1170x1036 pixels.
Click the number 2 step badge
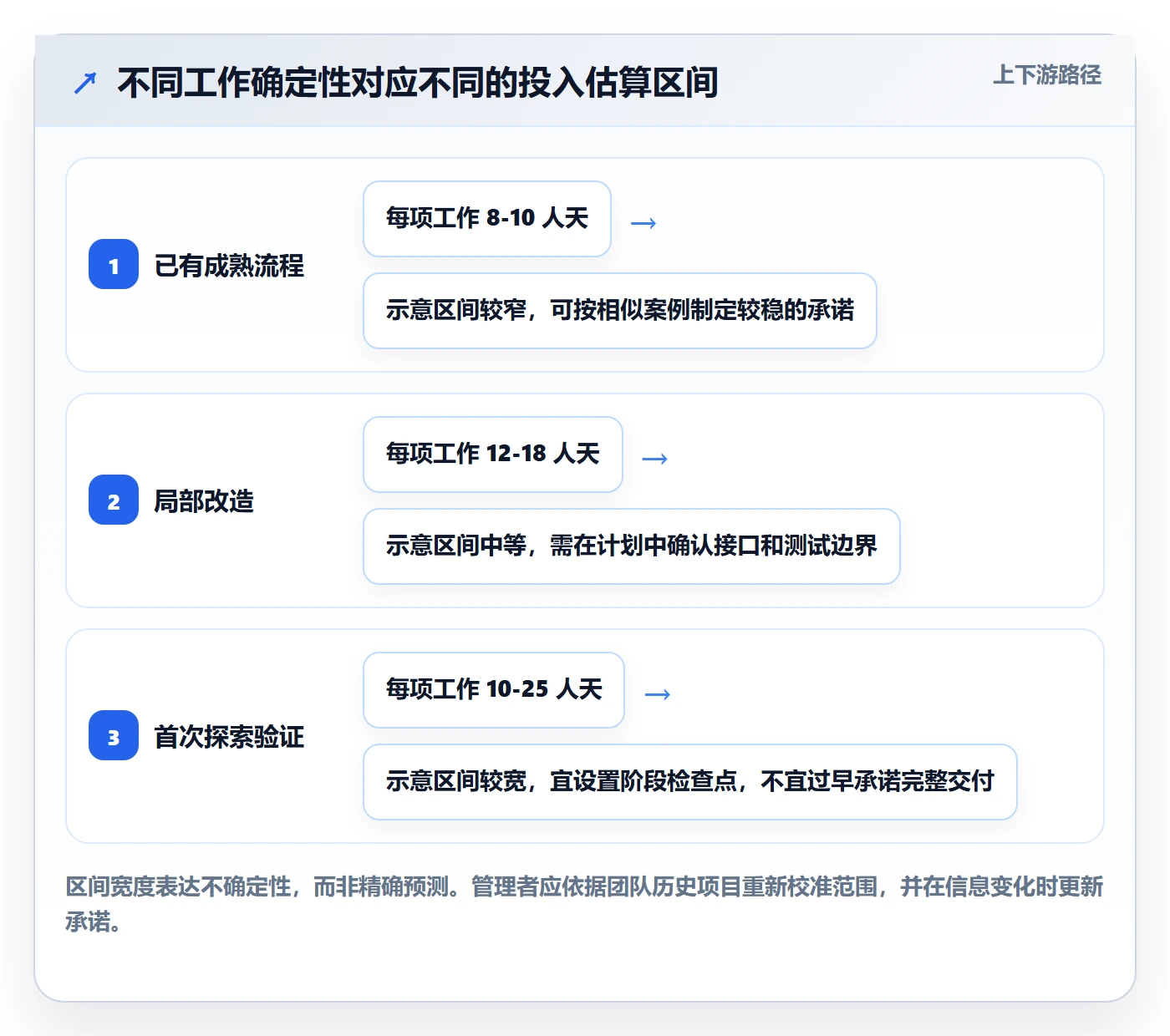point(114,500)
